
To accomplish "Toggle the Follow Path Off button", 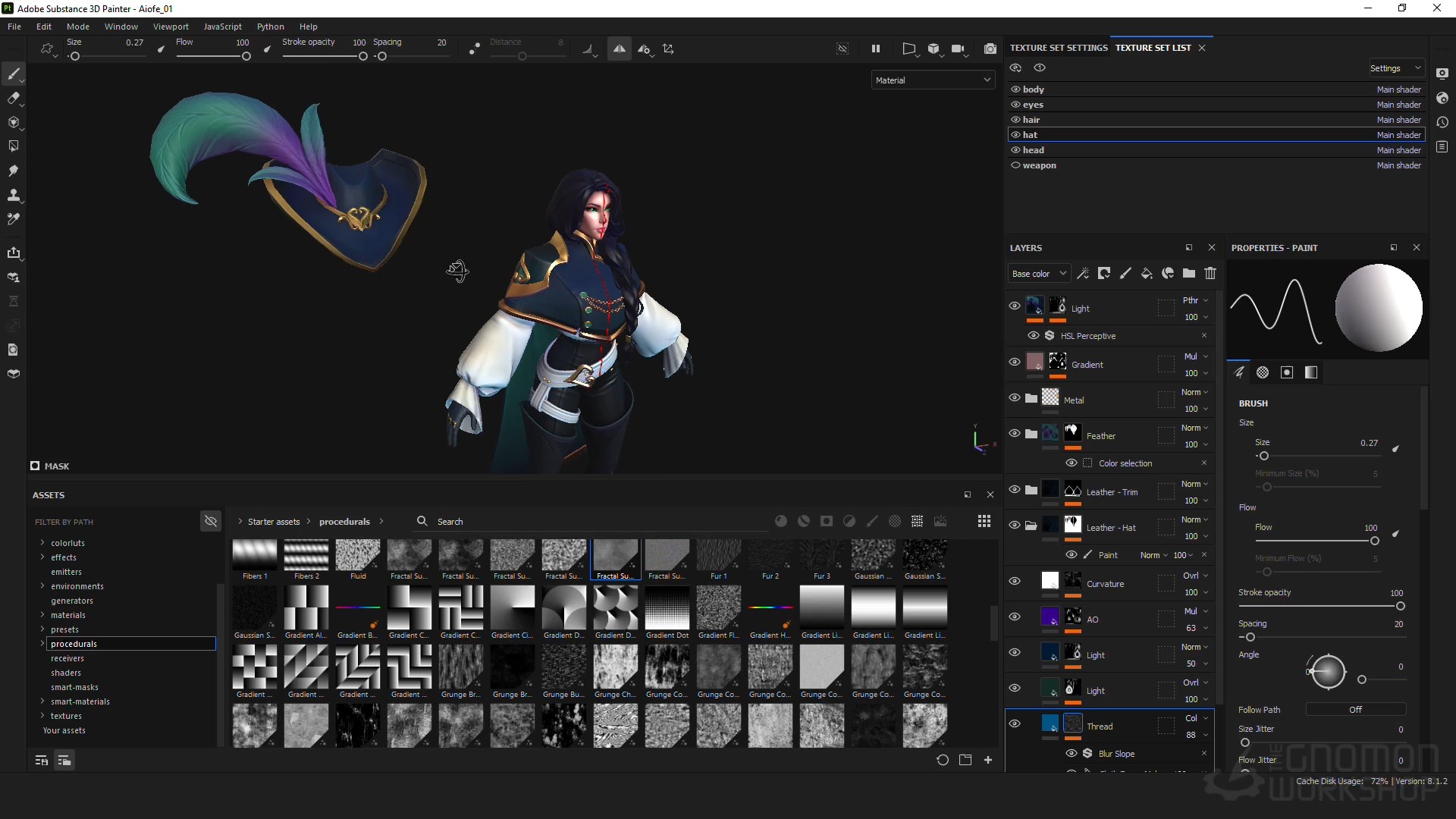I will click(1355, 710).
